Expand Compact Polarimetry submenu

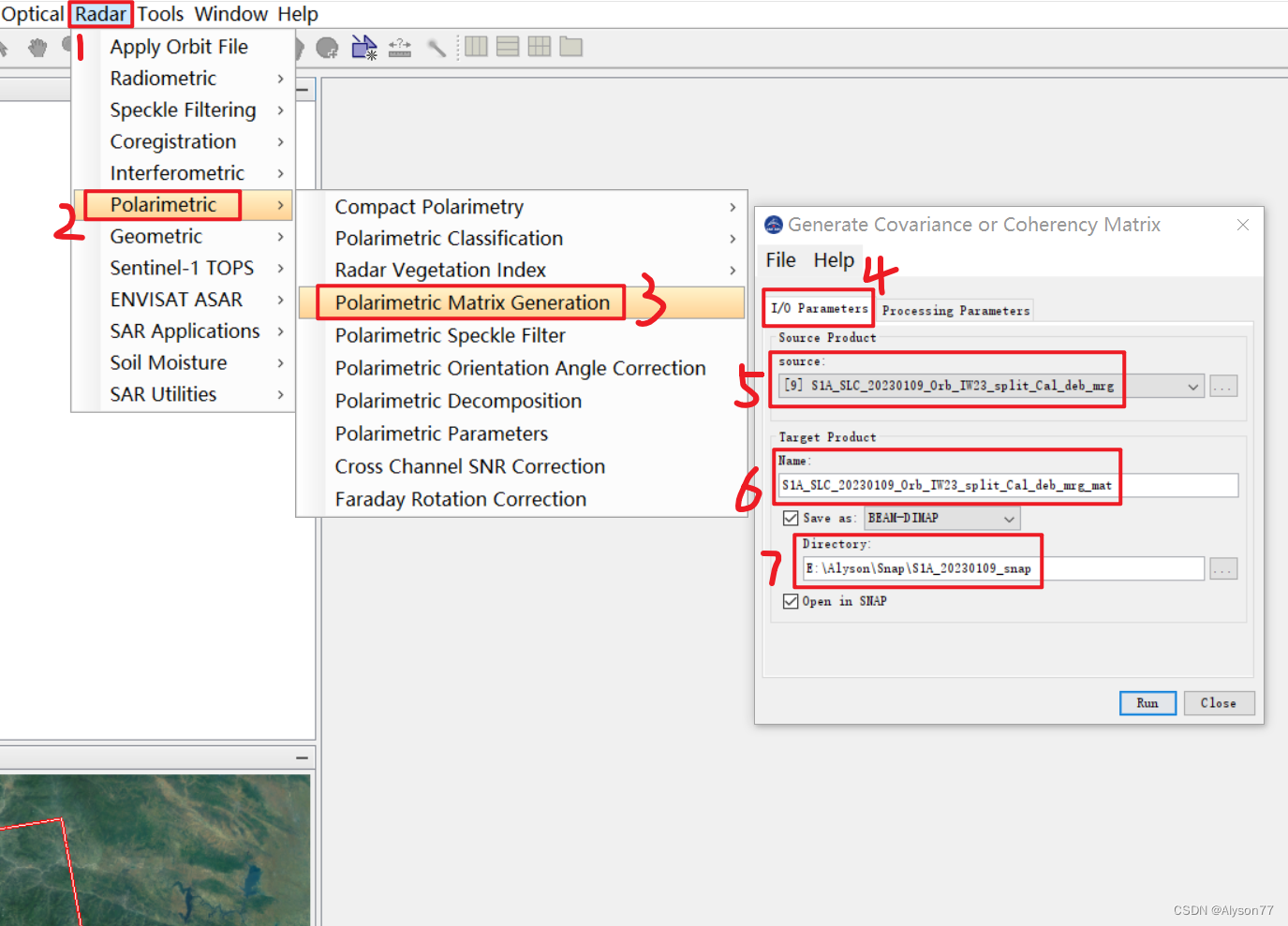[x=522, y=207]
